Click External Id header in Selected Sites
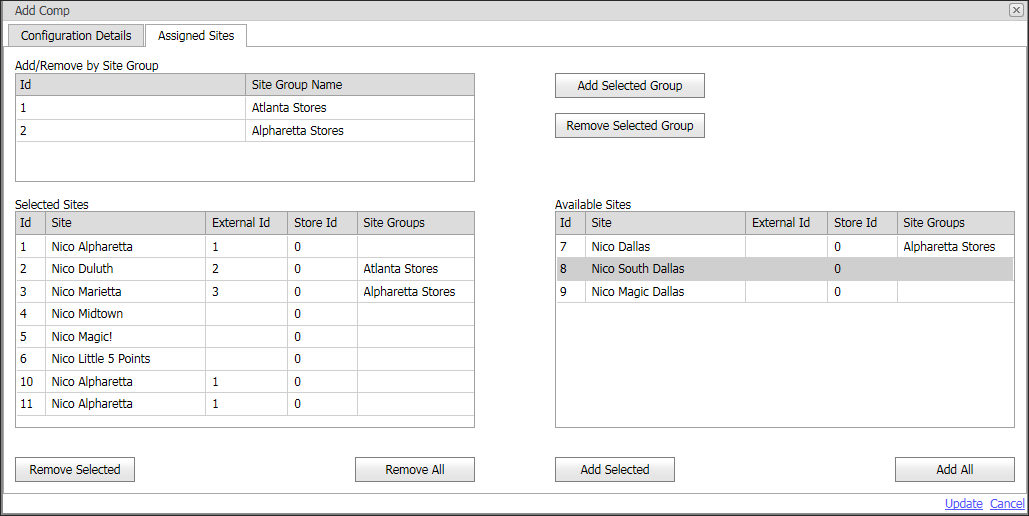The height and width of the screenshot is (516, 1029). coord(247,223)
